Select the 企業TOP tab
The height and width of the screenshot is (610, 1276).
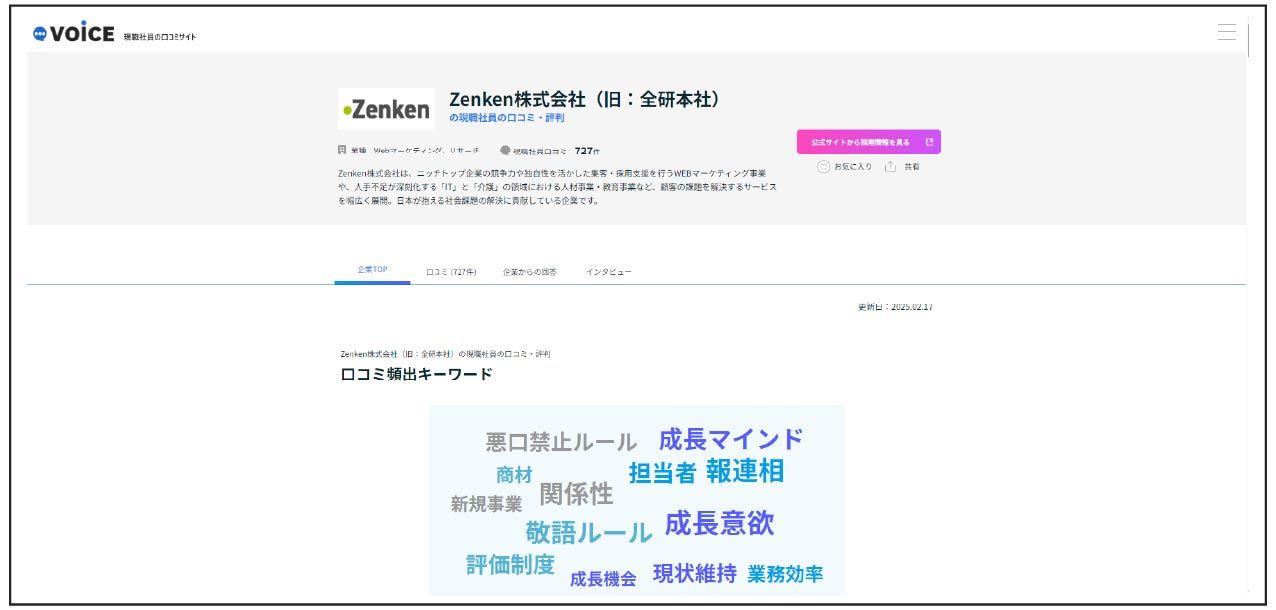(x=372, y=270)
